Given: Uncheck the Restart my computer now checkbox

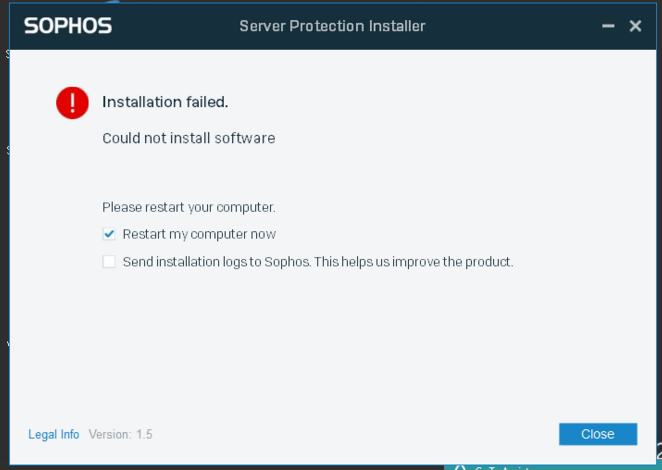Looking at the screenshot, I should pos(109,234).
